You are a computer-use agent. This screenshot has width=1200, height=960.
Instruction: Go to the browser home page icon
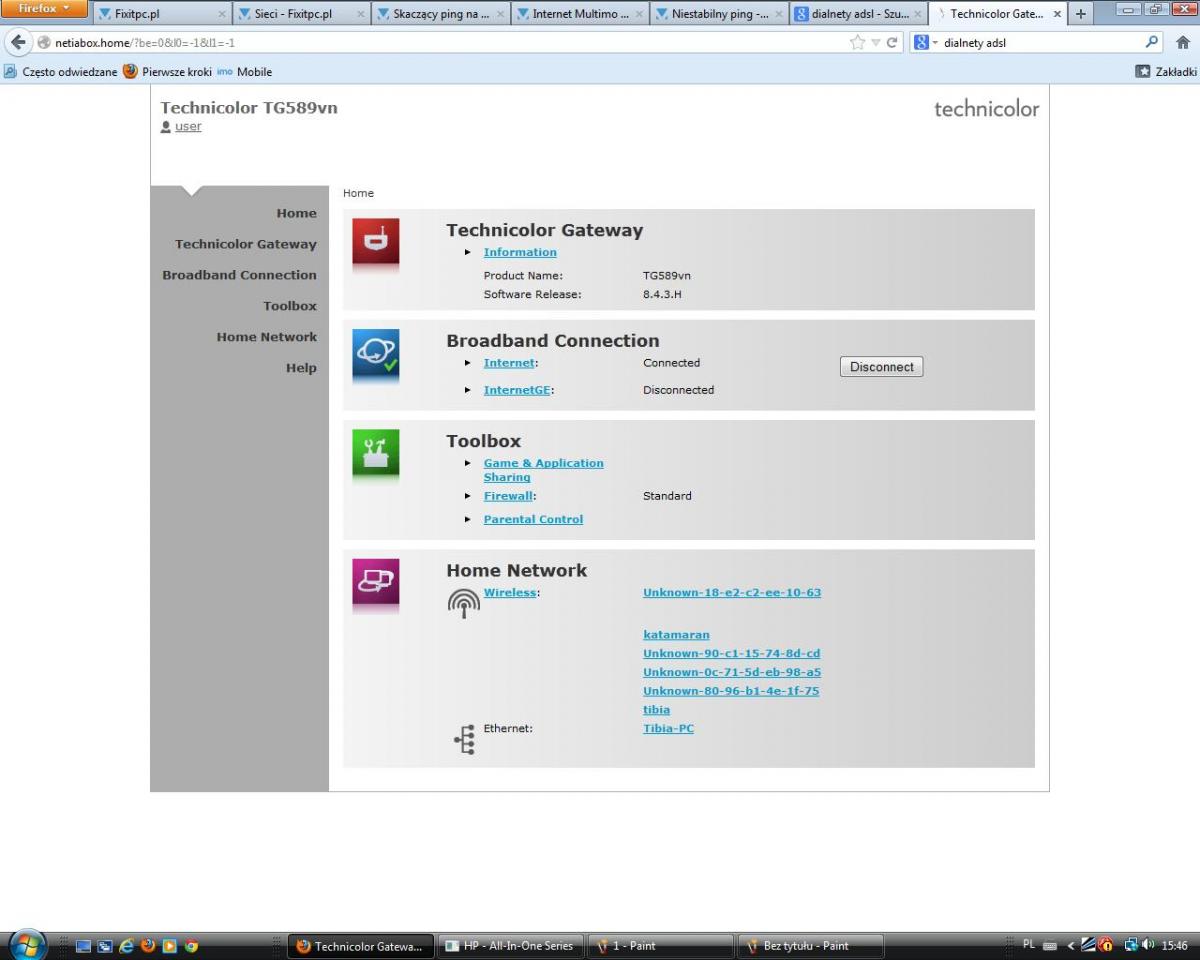[x=1183, y=43]
